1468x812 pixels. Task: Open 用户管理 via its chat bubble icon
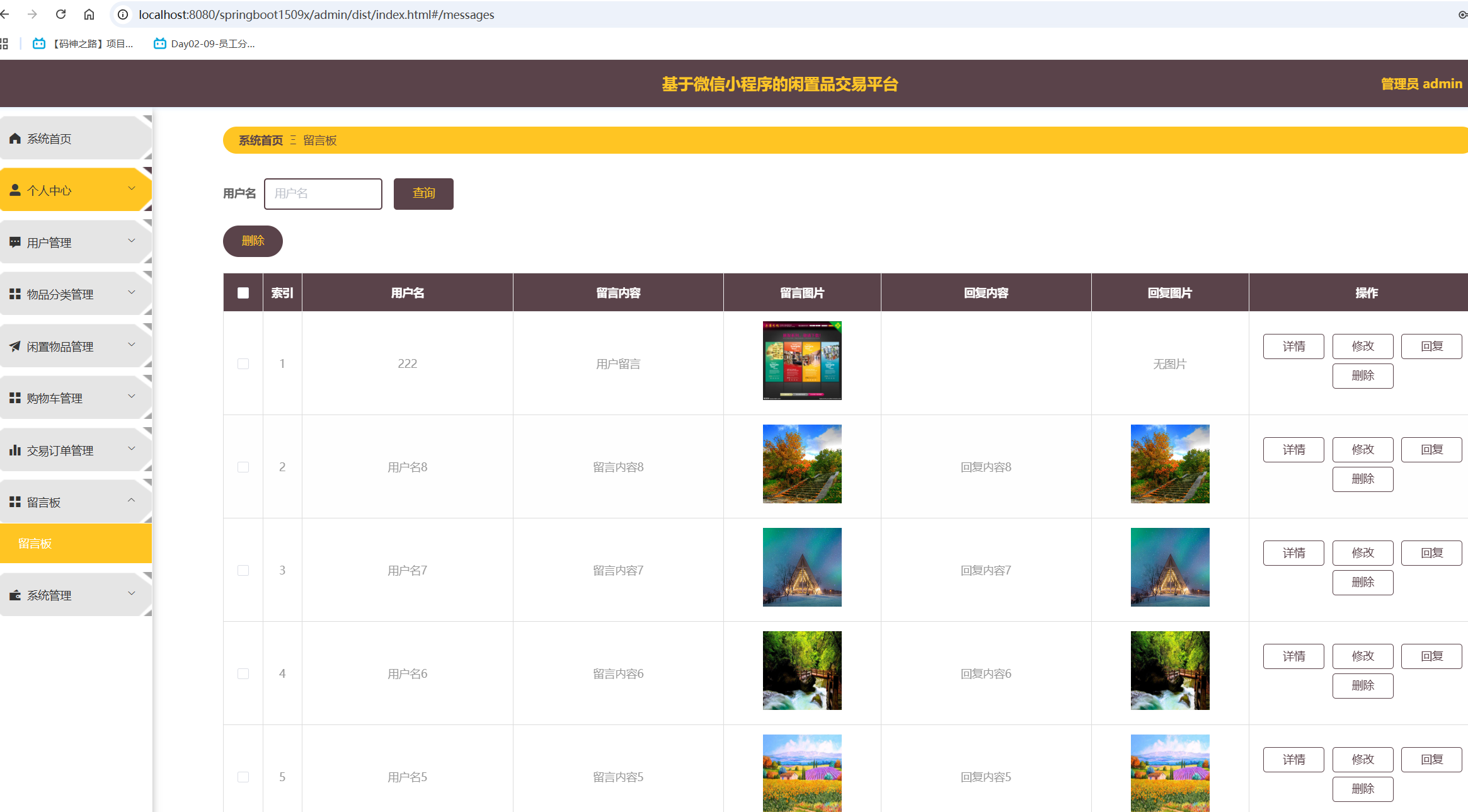point(14,242)
